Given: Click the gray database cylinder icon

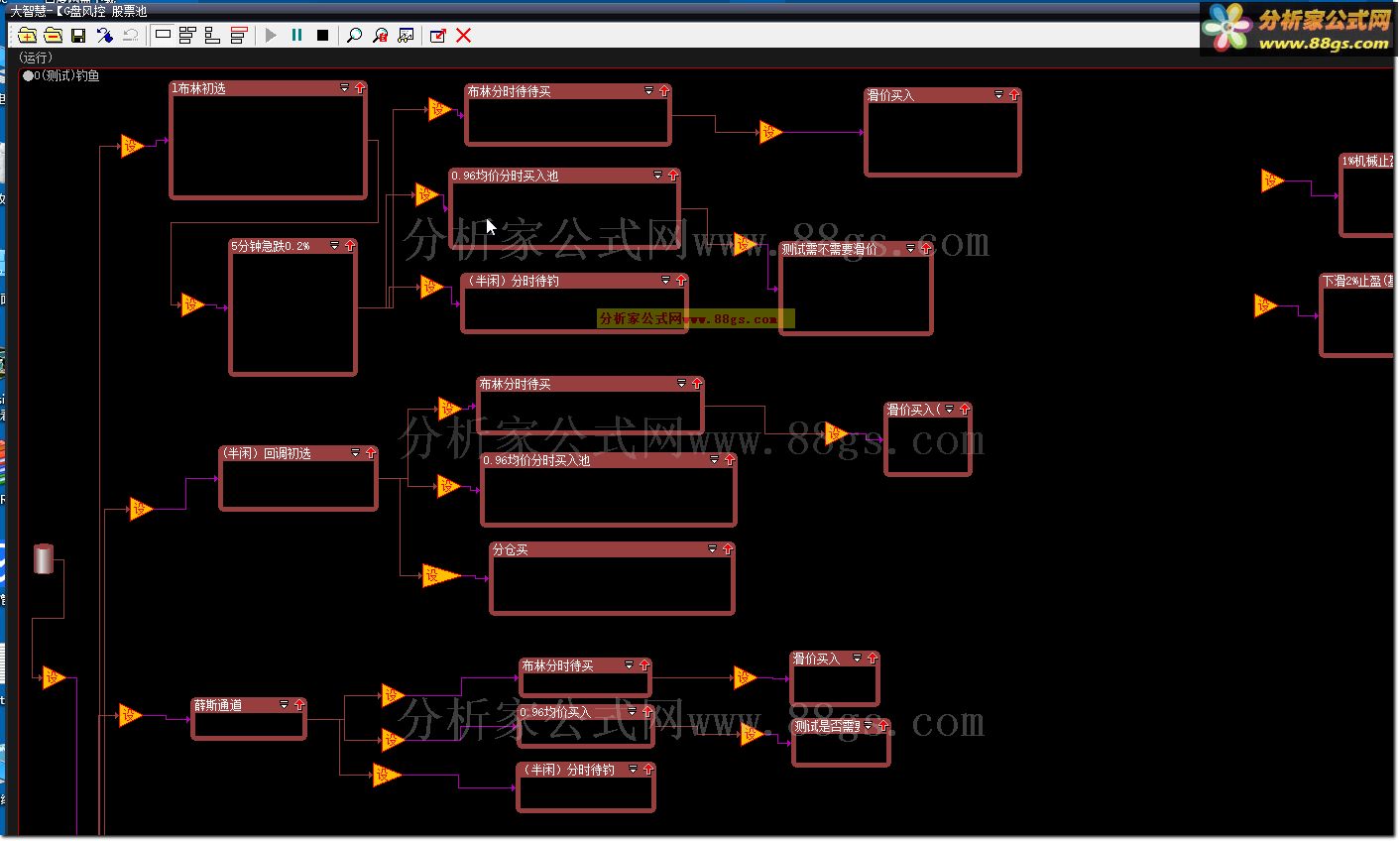Looking at the screenshot, I should pyautogui.click(x=43, y=559).
